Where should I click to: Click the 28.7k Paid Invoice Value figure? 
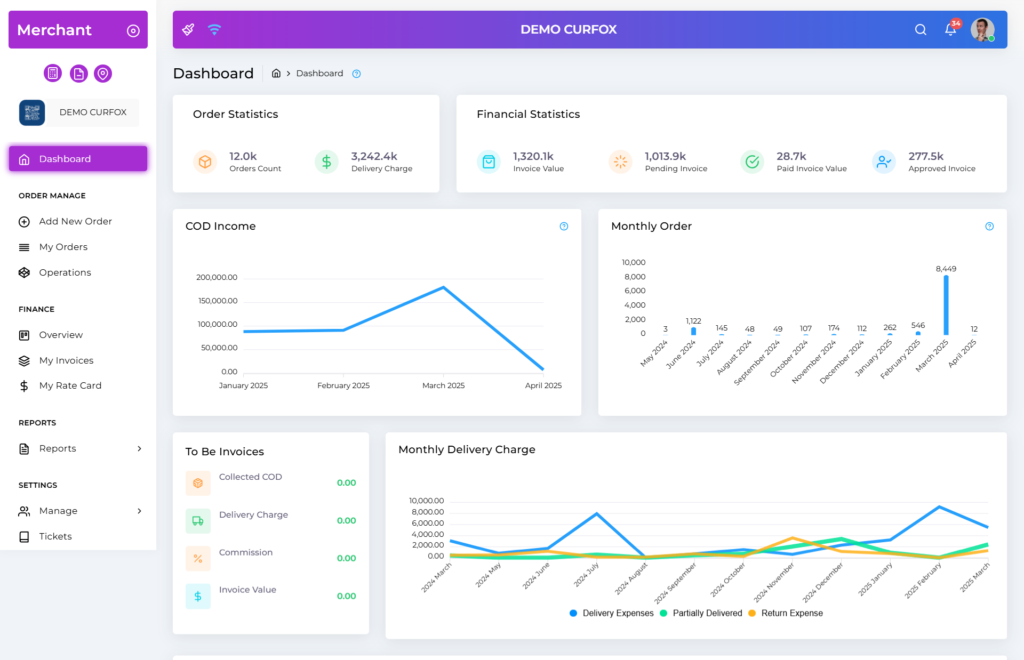click(792, 156)
